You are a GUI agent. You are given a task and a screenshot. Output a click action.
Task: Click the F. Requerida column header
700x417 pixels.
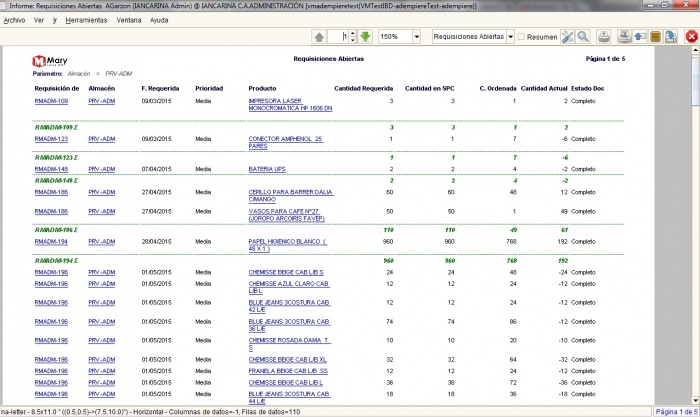[160, 88]
